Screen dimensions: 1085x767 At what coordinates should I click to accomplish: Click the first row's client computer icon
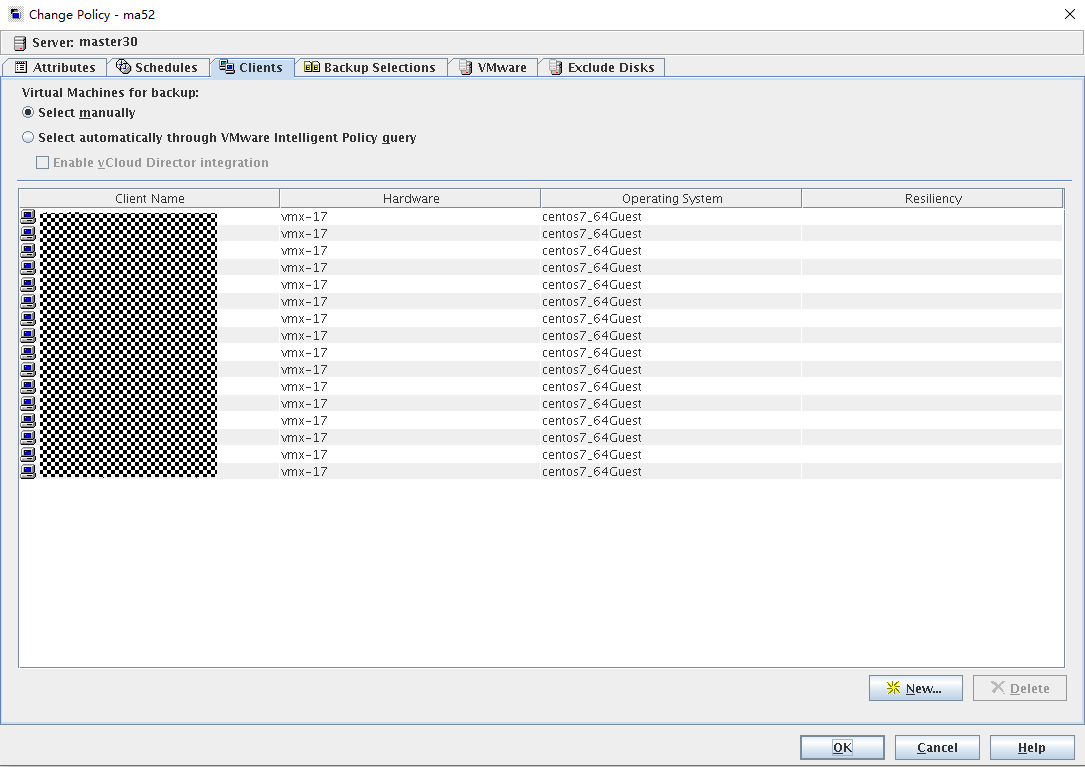click(x=28, y=217)
